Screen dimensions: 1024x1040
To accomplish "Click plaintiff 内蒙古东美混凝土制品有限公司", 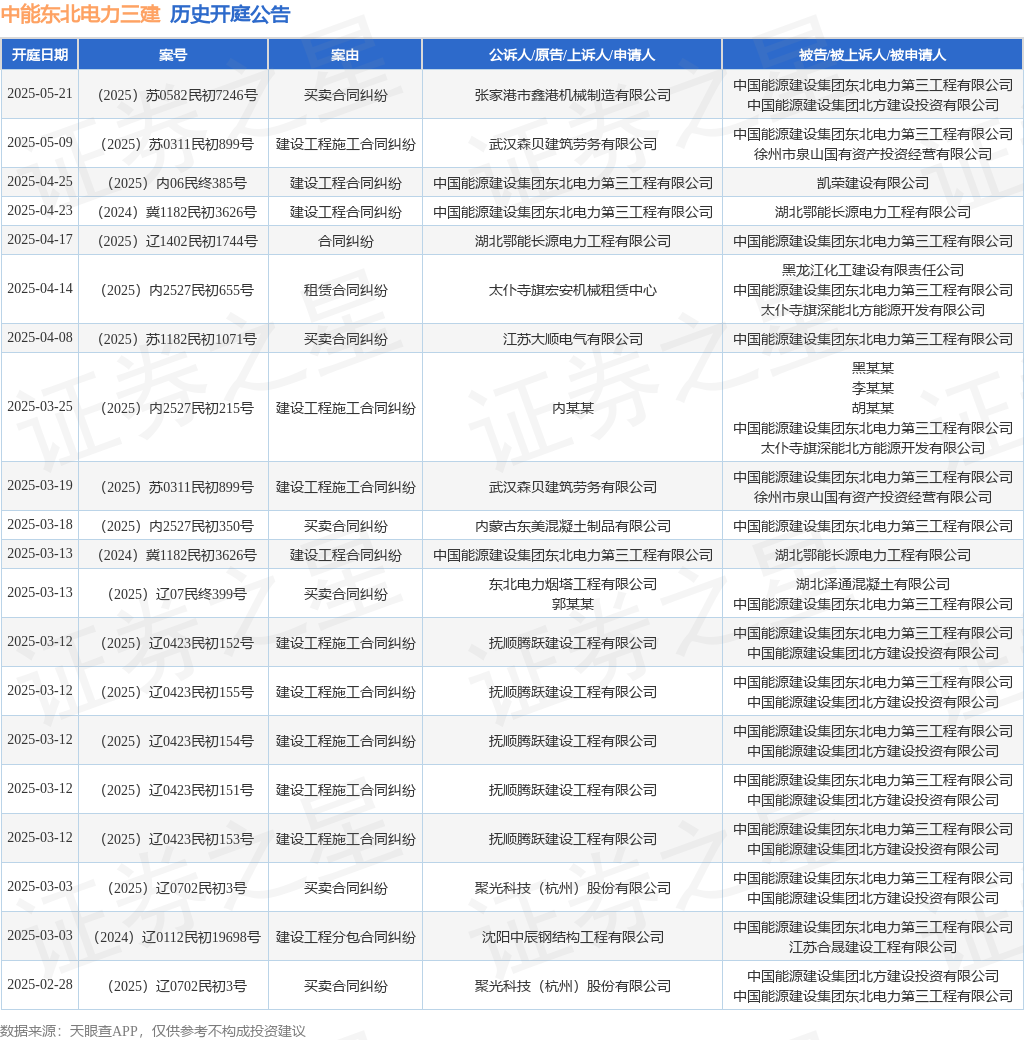I will (x=572, y=526).
